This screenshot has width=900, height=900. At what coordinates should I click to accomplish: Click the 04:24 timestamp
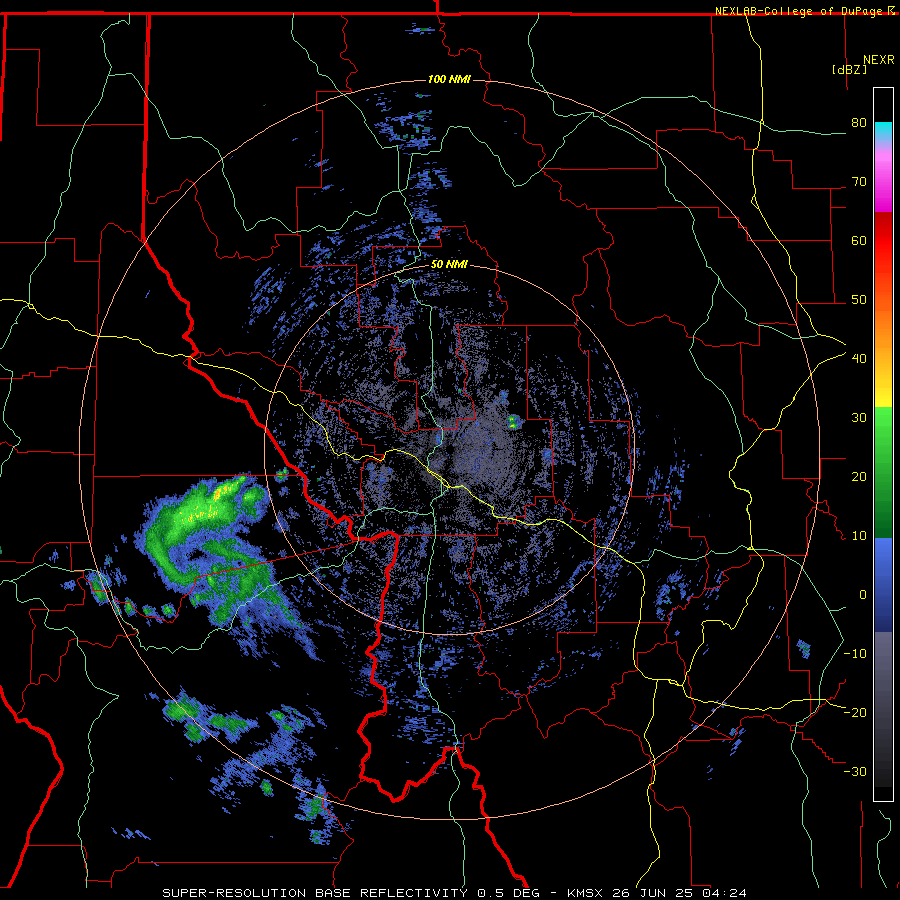click(722, 893)
